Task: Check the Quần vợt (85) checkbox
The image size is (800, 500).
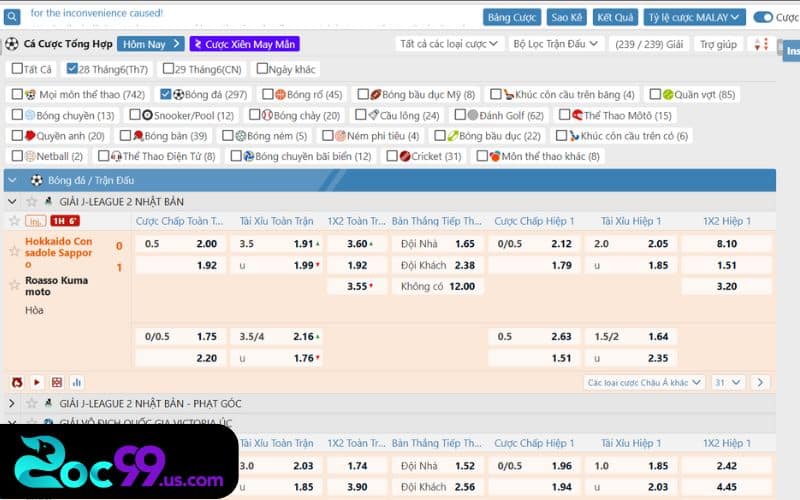Action: (x=655, y=94)
